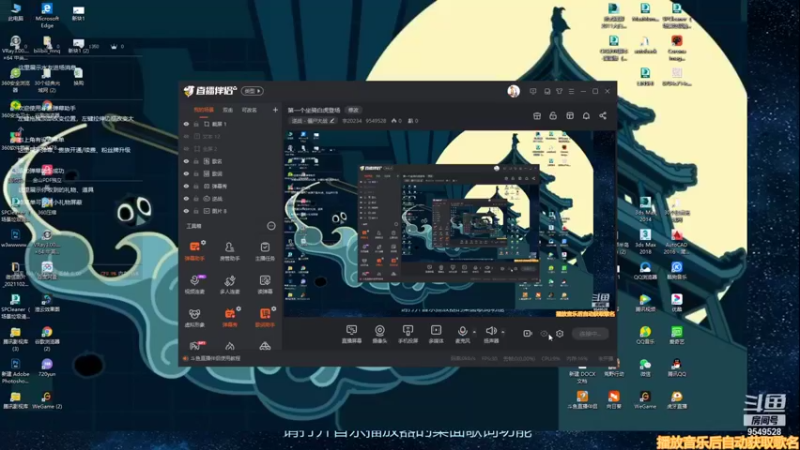
Task: Open the 多人连麦 tool
Action: [230, 284]
